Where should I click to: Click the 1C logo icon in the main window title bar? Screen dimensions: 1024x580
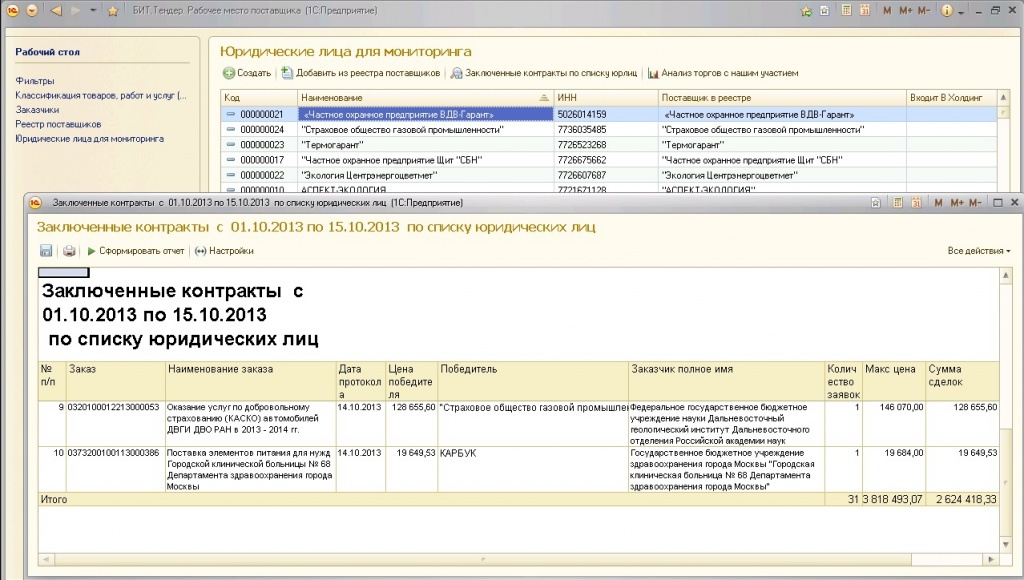coord(12,11)
